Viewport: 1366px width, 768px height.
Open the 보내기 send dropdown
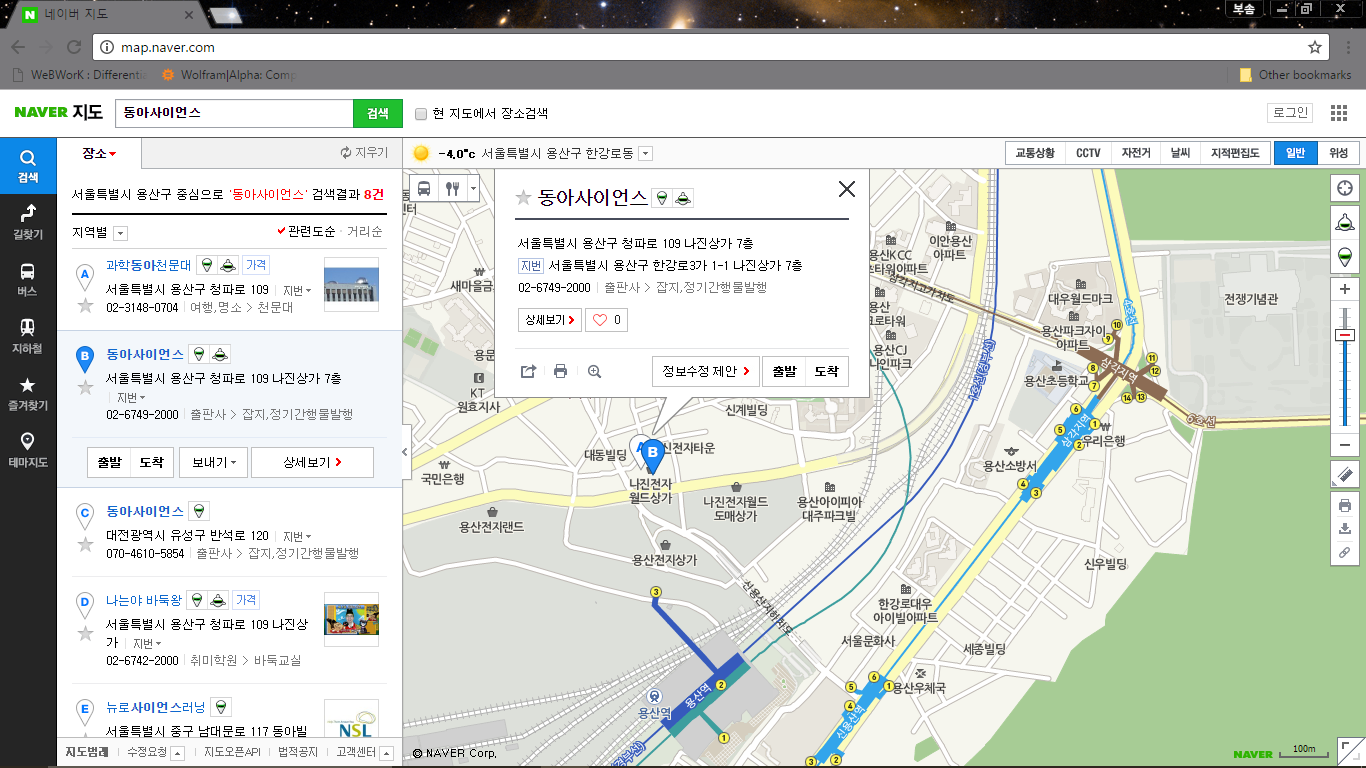pyautogui.click(x=213, y=462)
